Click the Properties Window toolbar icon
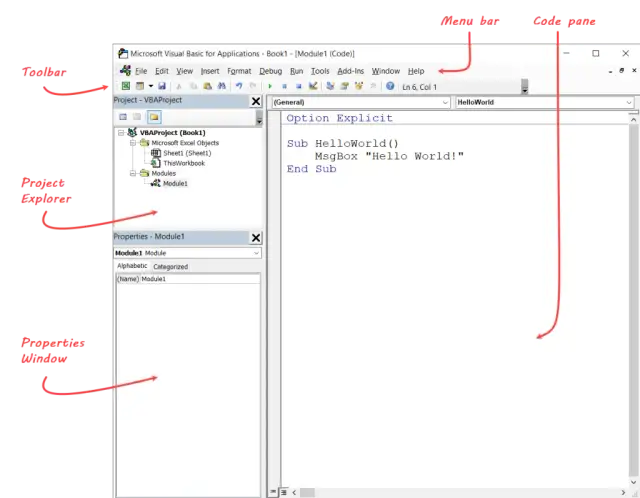 [344, 86]
